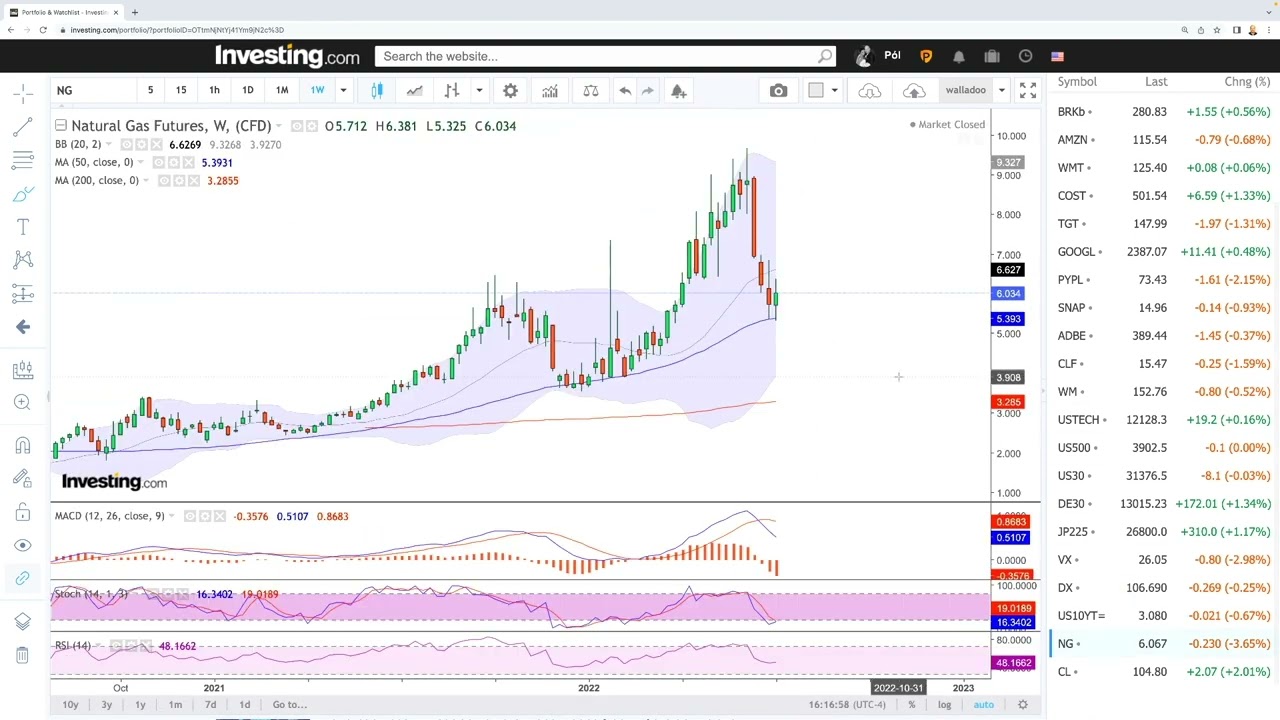Click the trash icon to remove drawings
Image resolution: width=1280 pixels, height=720 pixels.
tap(23, 655)
